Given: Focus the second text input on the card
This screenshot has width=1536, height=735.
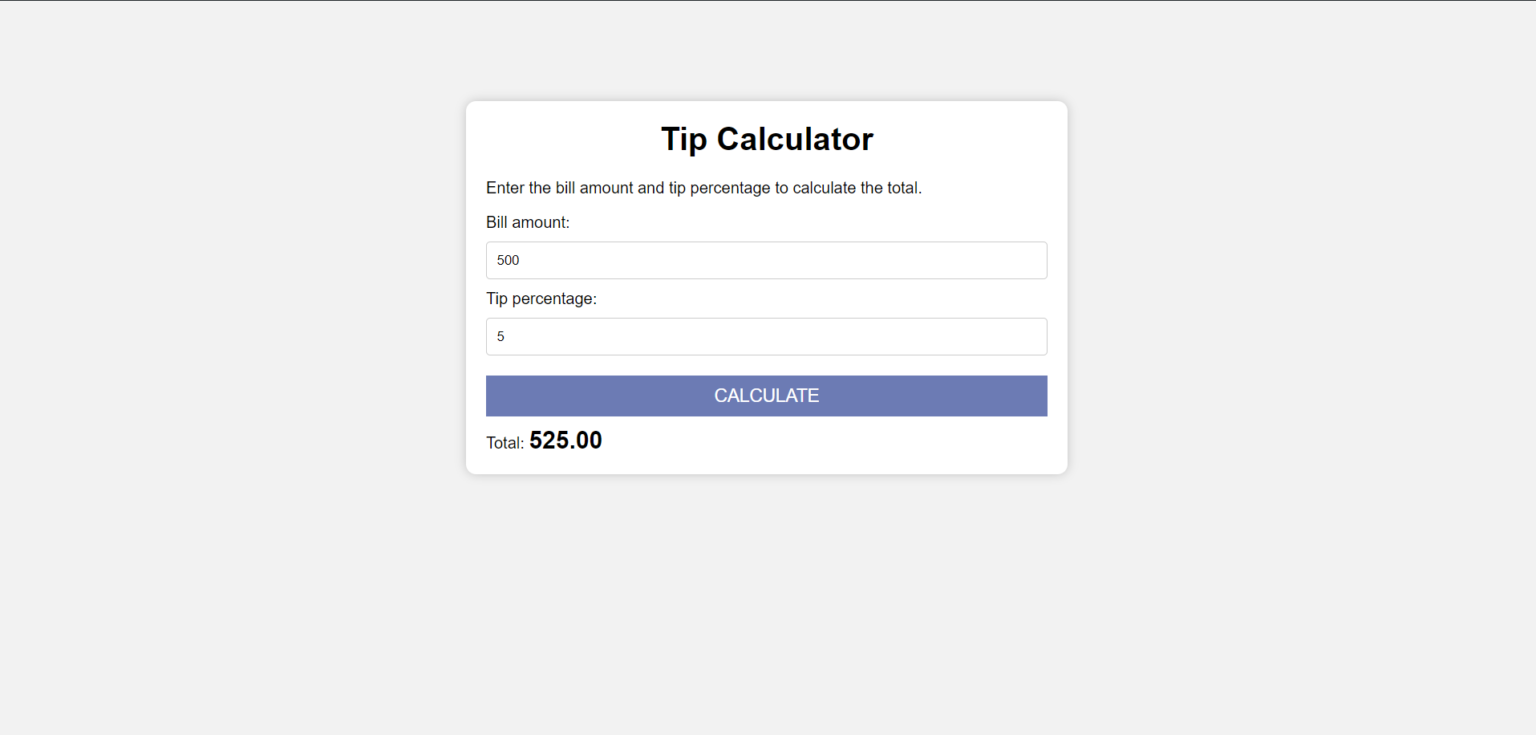Looking at the screenshot, I should (766, 336).
